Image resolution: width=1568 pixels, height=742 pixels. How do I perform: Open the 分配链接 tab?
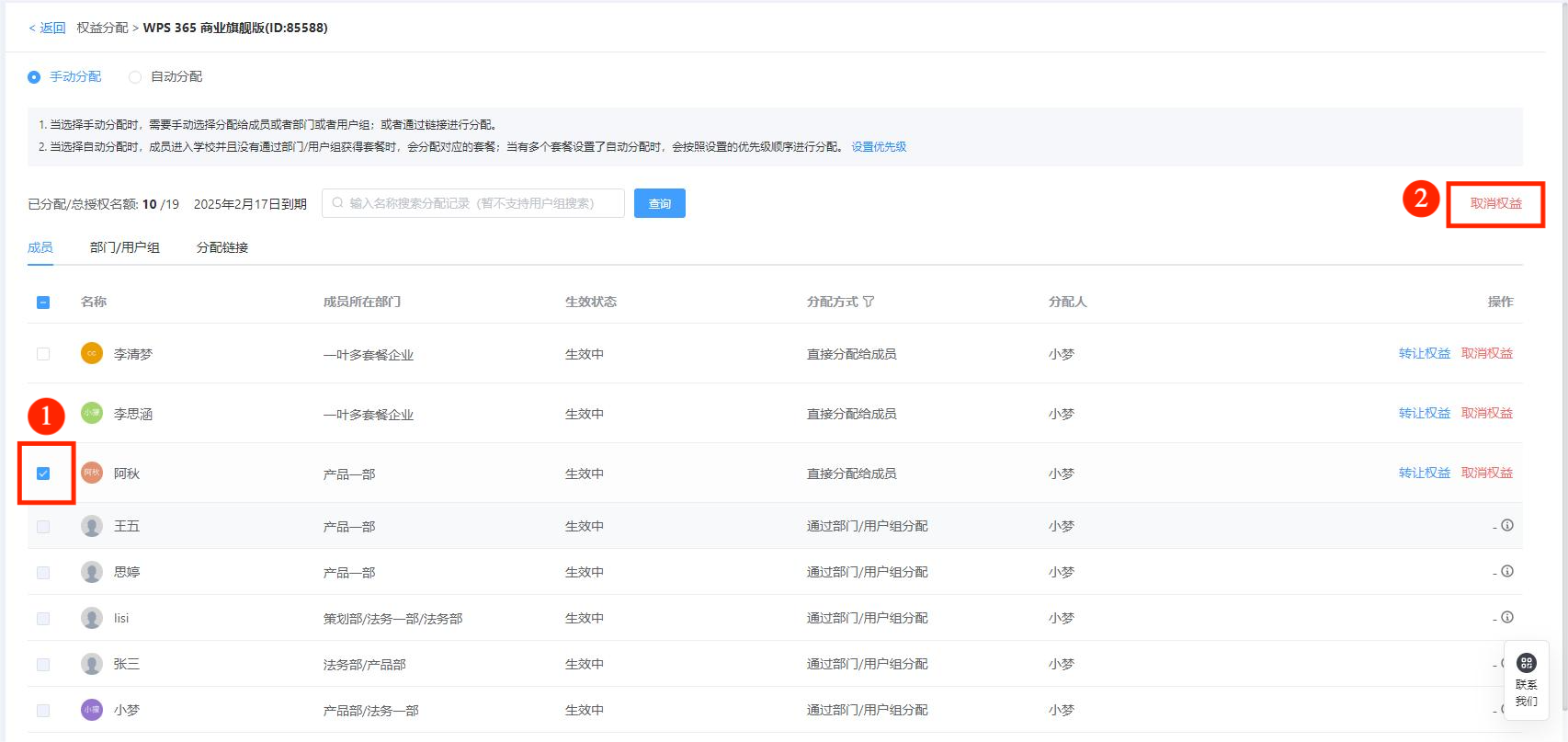click(222, 247)
